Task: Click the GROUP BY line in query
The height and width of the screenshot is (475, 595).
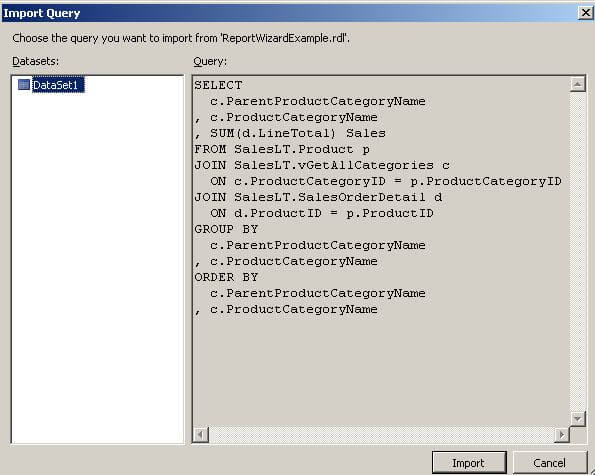Action: (226, 229)
